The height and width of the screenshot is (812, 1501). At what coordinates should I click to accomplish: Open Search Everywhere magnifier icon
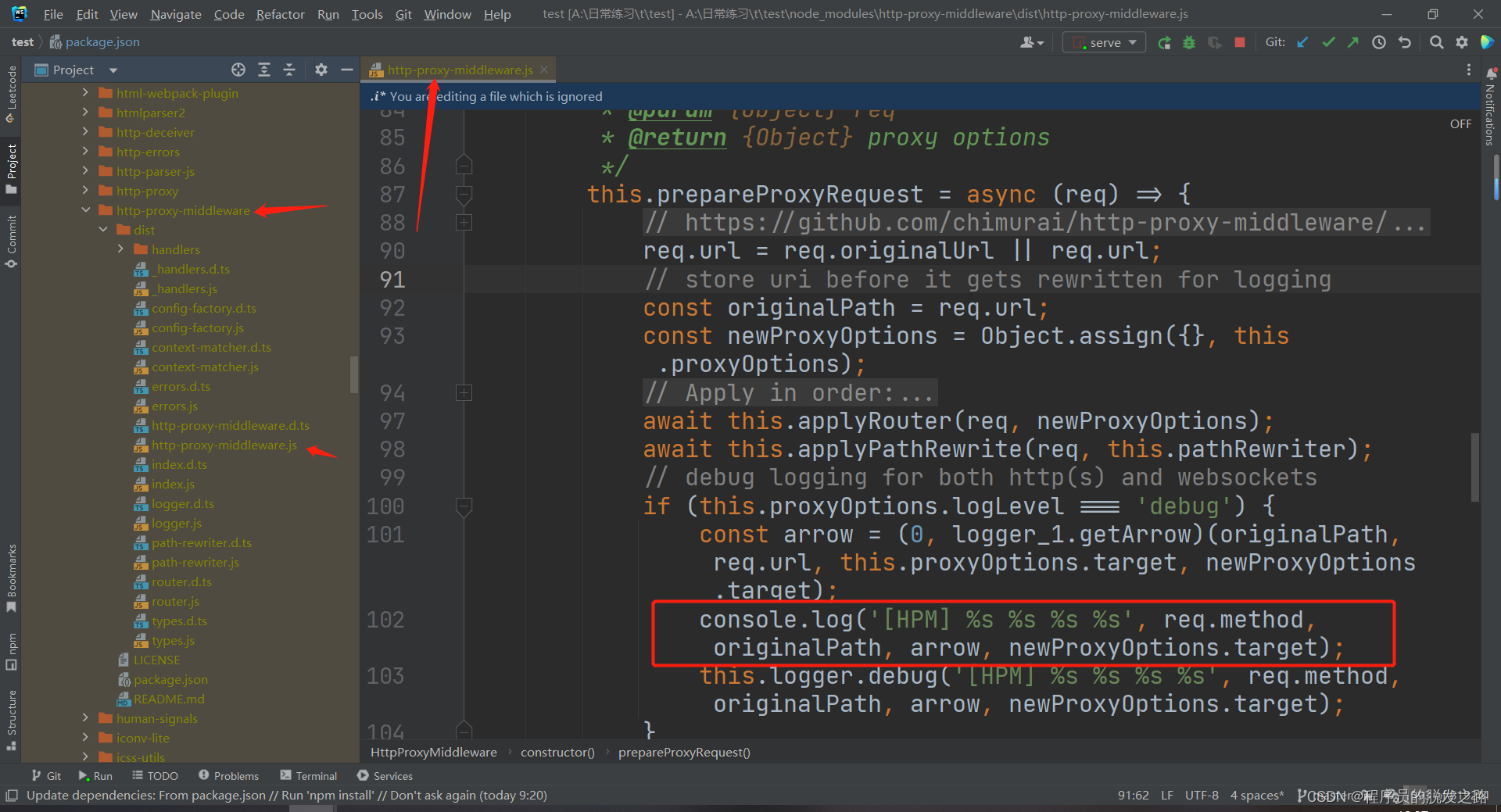click(x=1436, y=43)
